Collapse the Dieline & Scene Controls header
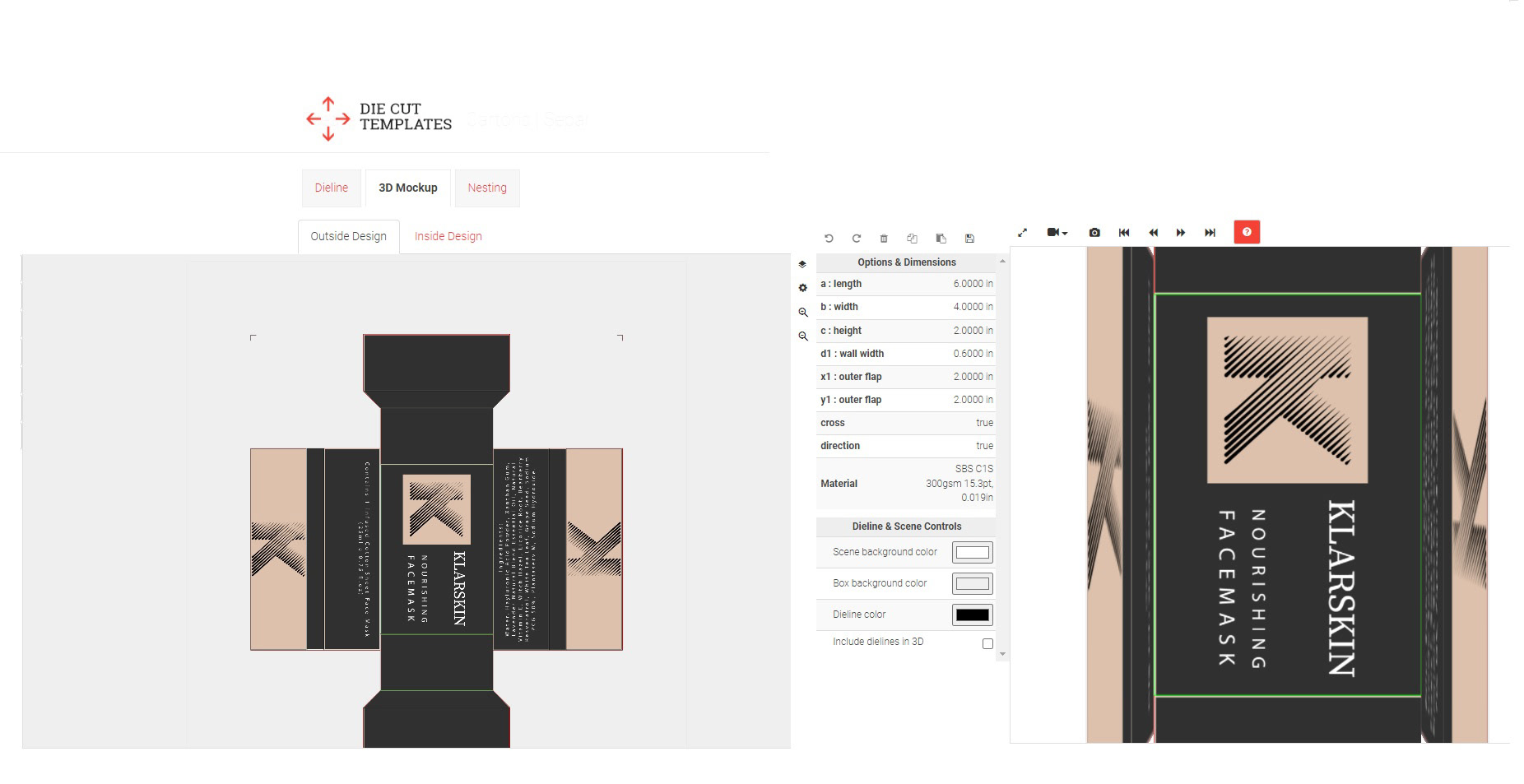The width and height of the screenshot is (1524, 784). click(906, 527)
